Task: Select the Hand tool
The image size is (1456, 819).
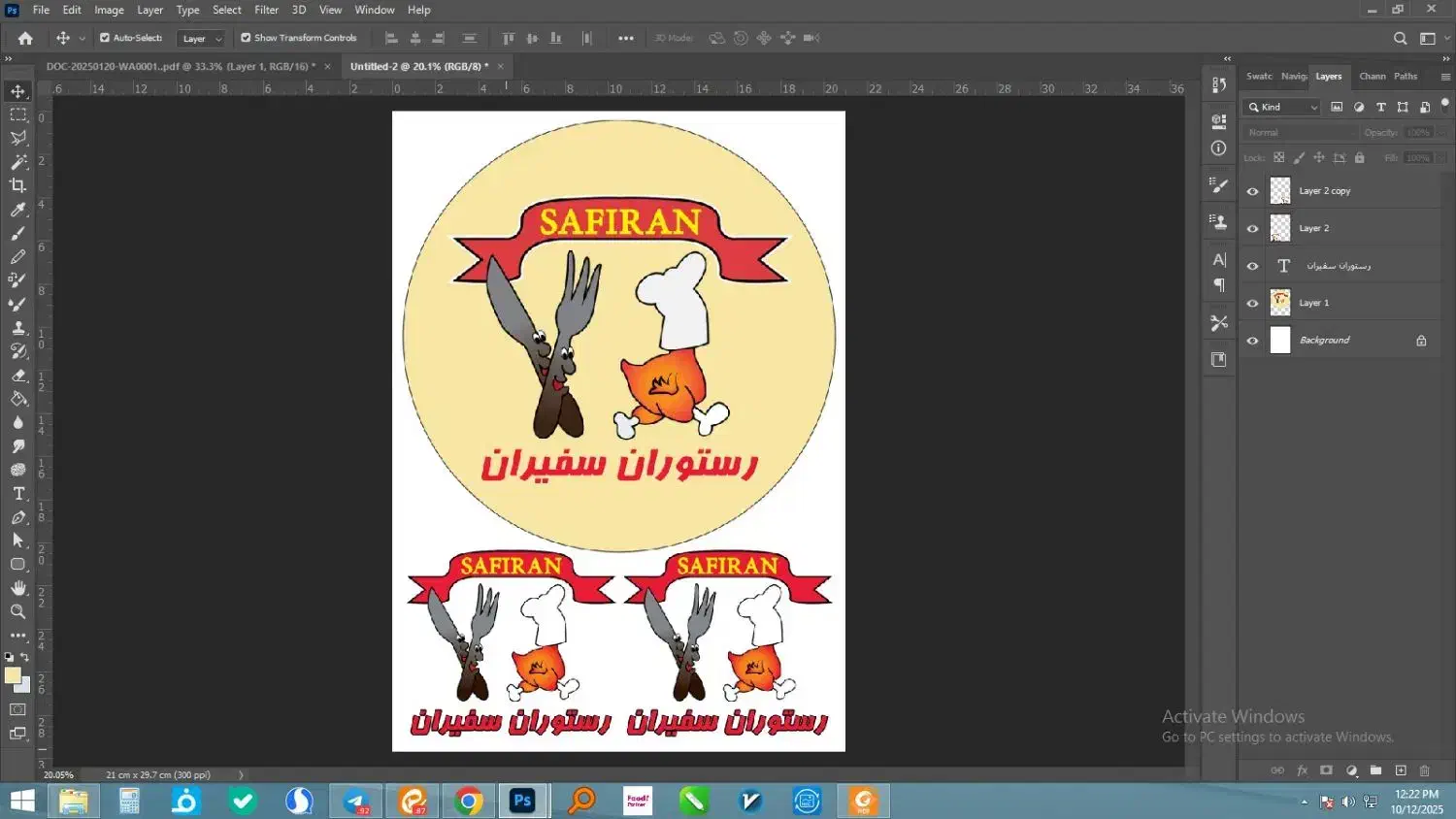Action: pos(17,588)
